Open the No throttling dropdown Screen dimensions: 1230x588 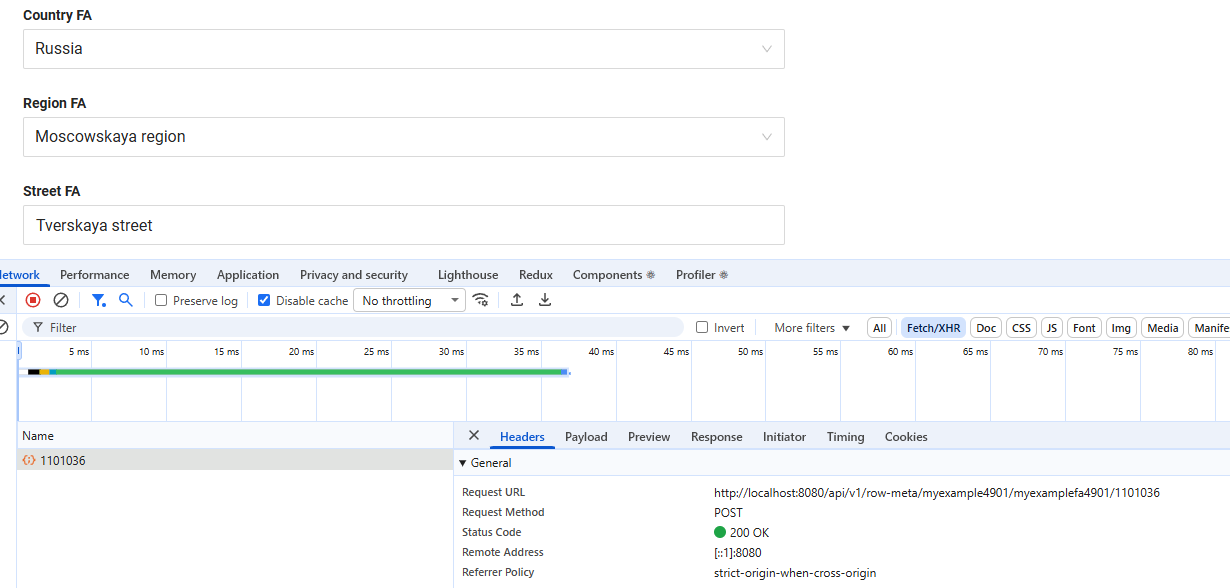coord(409,301)
